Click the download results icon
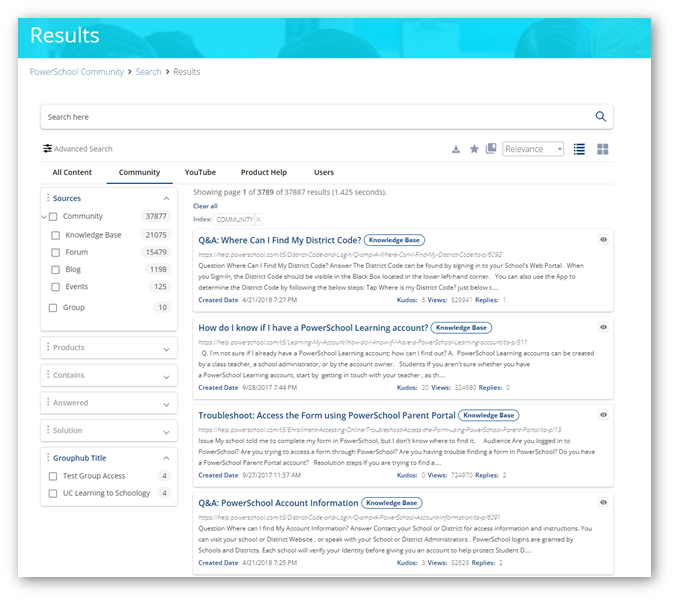The width and height of the screenshot is (674, 600). [456, 150]
